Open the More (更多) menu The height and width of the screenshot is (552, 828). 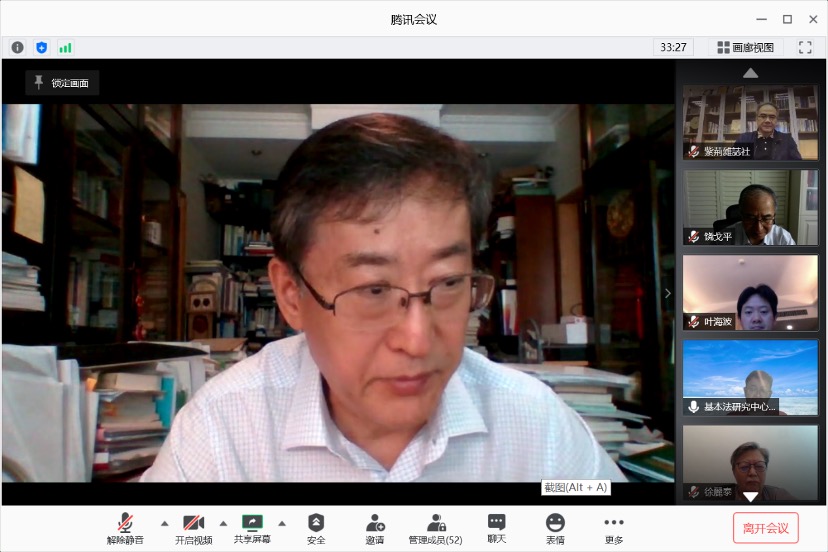pos(614,527)
